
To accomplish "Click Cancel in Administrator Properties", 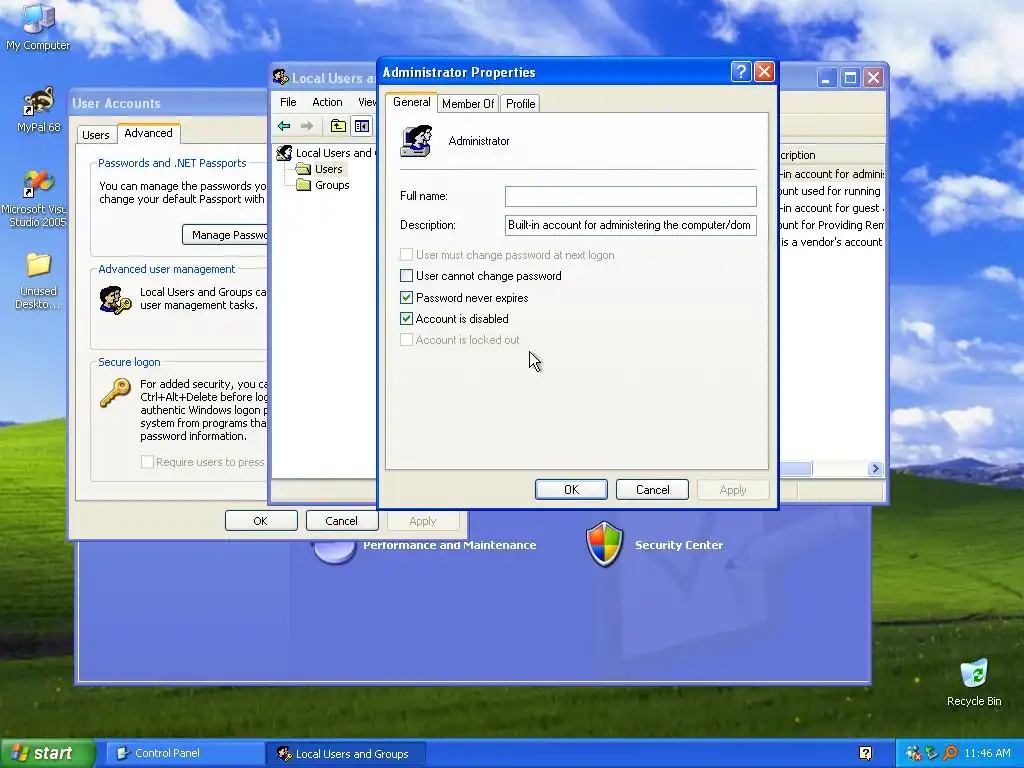I will [652, 490].
